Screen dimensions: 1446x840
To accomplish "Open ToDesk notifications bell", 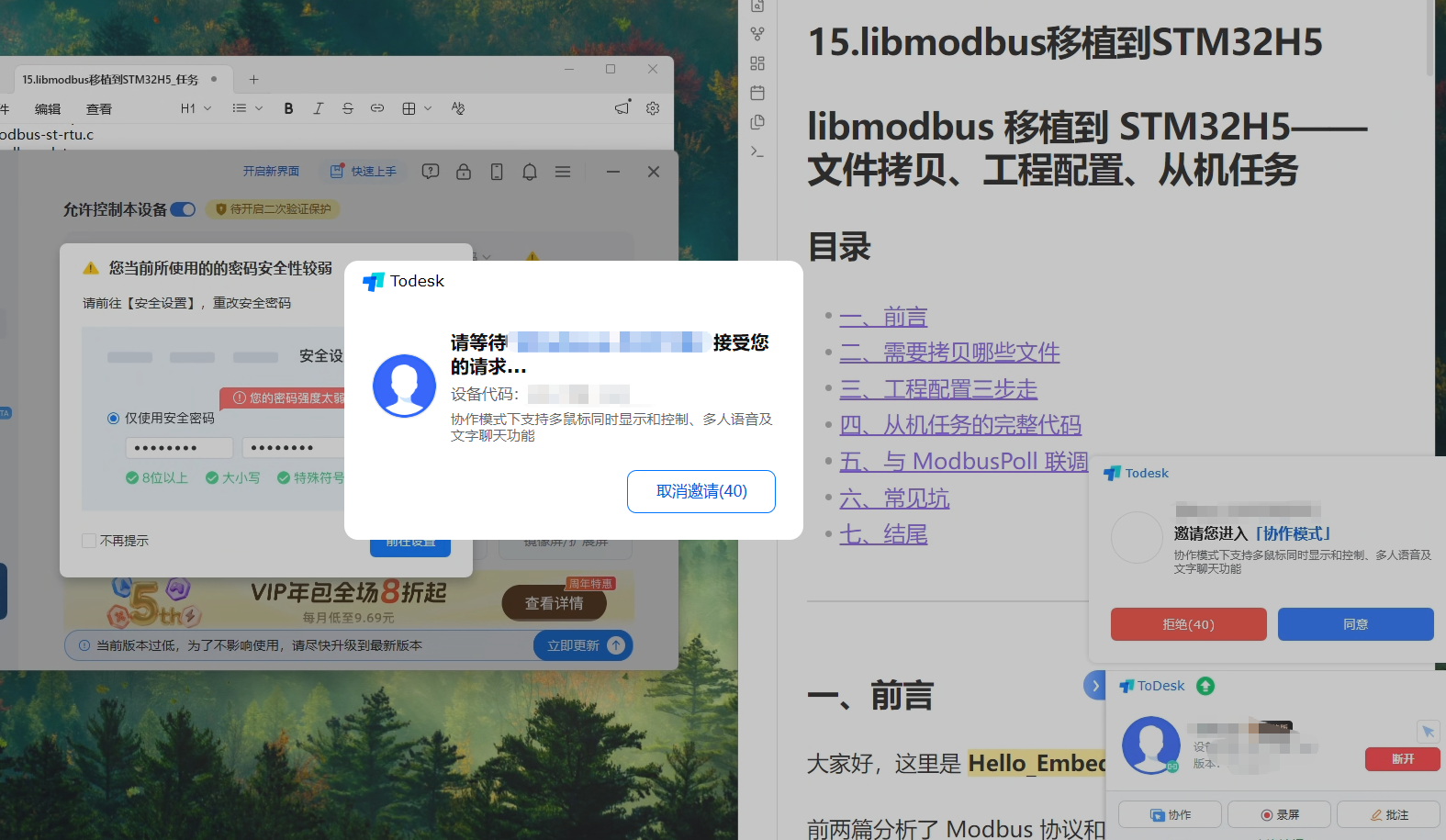I will [530, 172].
